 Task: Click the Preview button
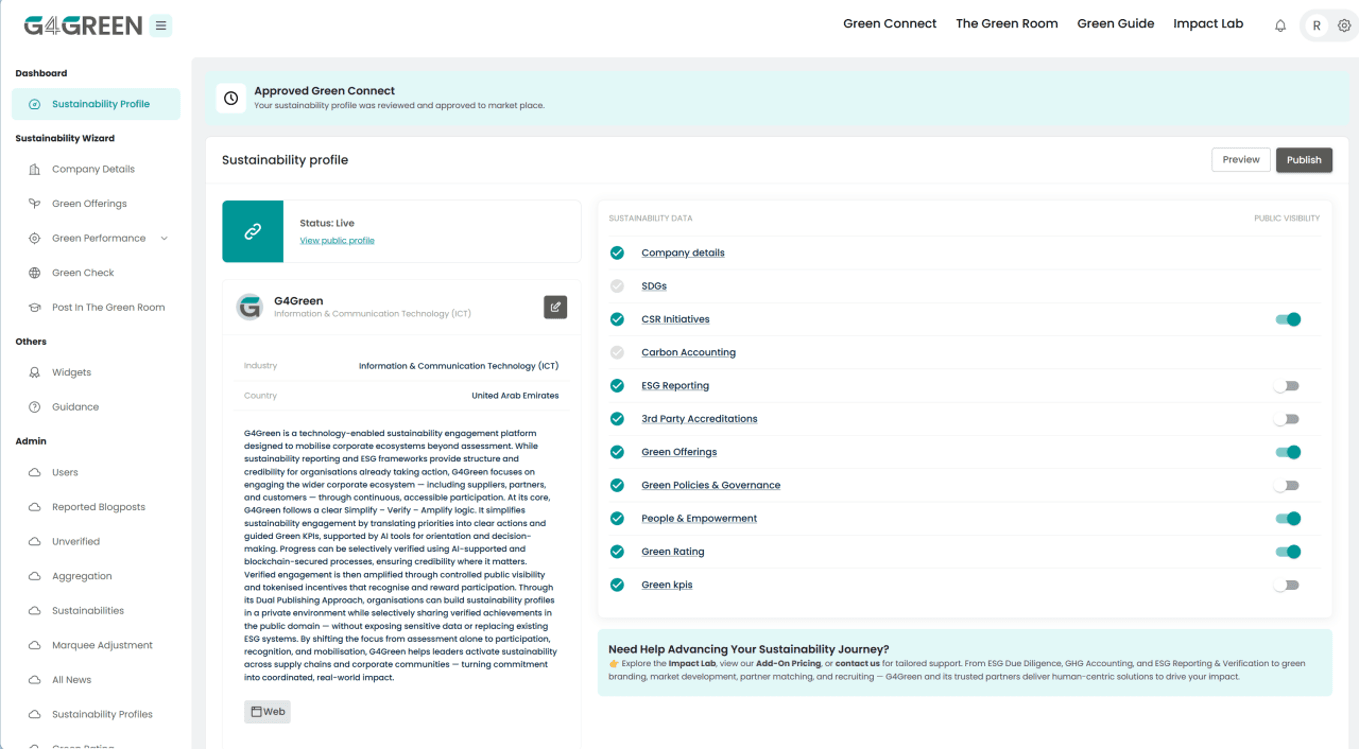tap(1241, 160)
